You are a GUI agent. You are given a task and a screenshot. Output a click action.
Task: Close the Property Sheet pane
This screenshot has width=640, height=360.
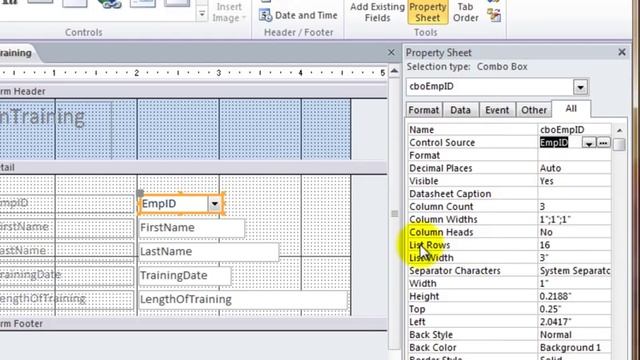click(x=622, y=52)
